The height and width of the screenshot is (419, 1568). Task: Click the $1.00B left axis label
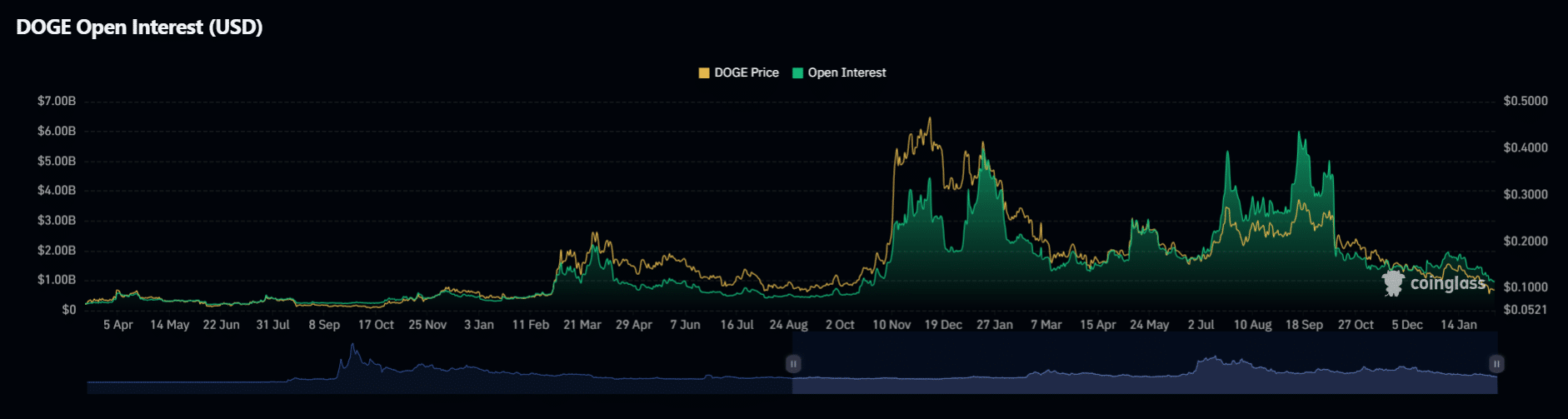[x=57, y=279]
